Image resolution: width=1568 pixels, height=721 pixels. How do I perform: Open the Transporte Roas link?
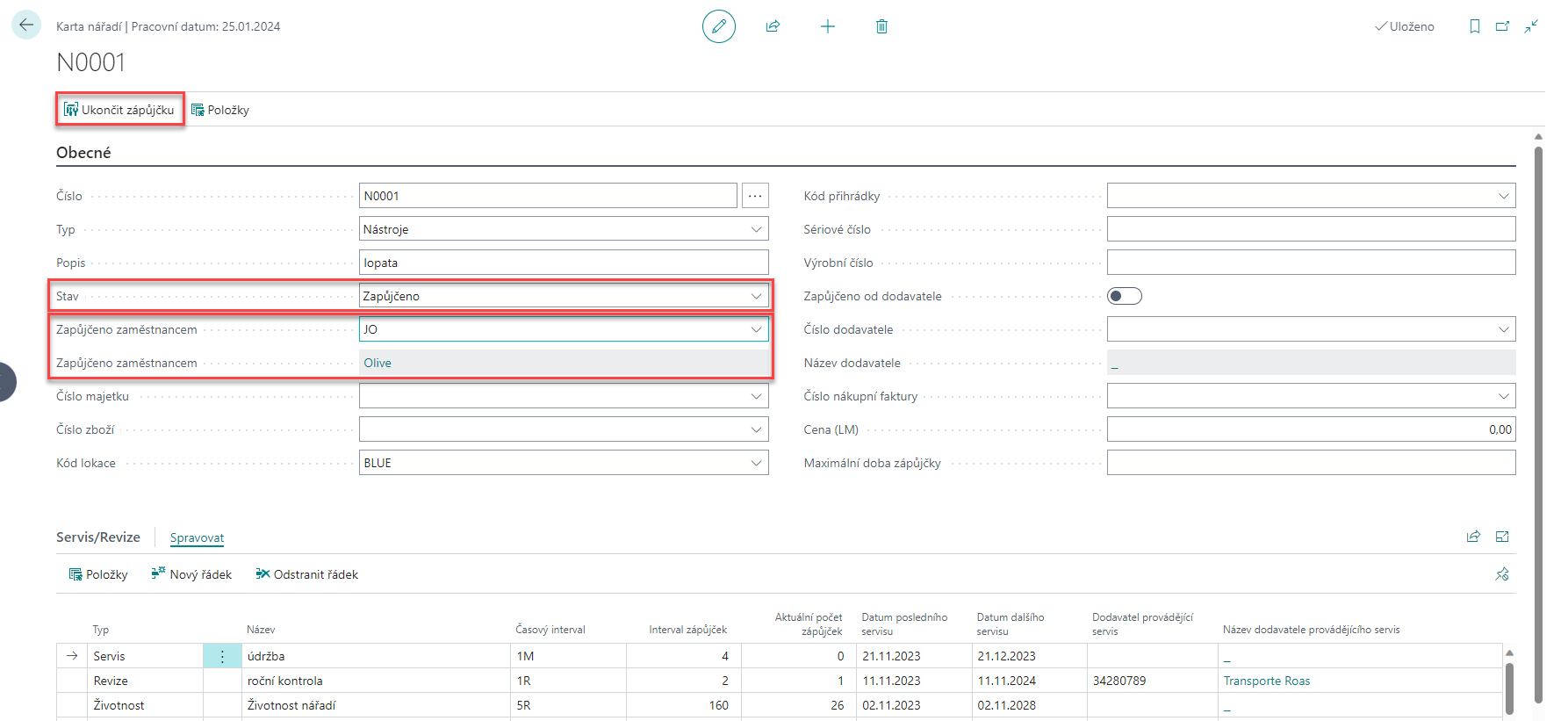[x=1266, y=681]
